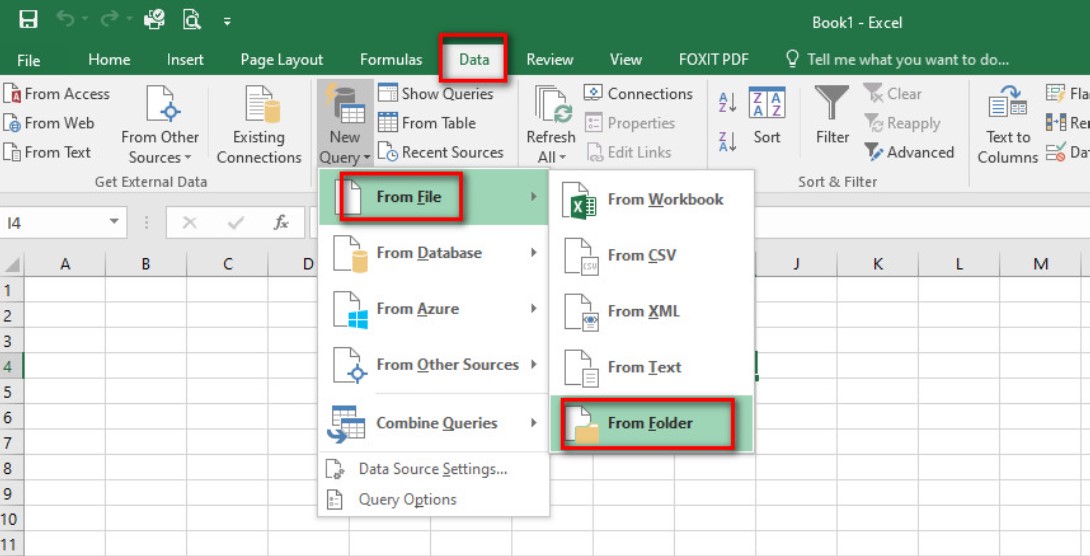The height and width of the screenshot is (556, 1090).
Task: Select column A header
Action: 65,264
